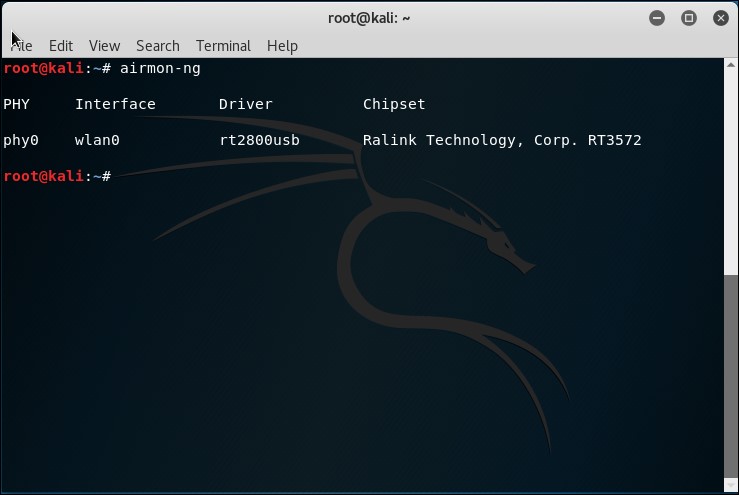
Task: Click 'Ralink Technology, Corp. RT3572' chipset text
Action: coord(502,140)
